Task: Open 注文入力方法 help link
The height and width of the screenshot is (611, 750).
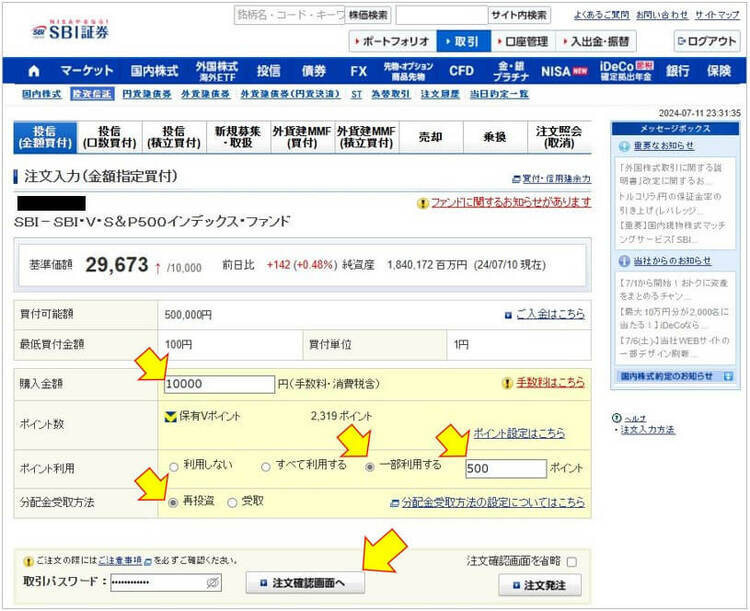Action: pos(648,430)
